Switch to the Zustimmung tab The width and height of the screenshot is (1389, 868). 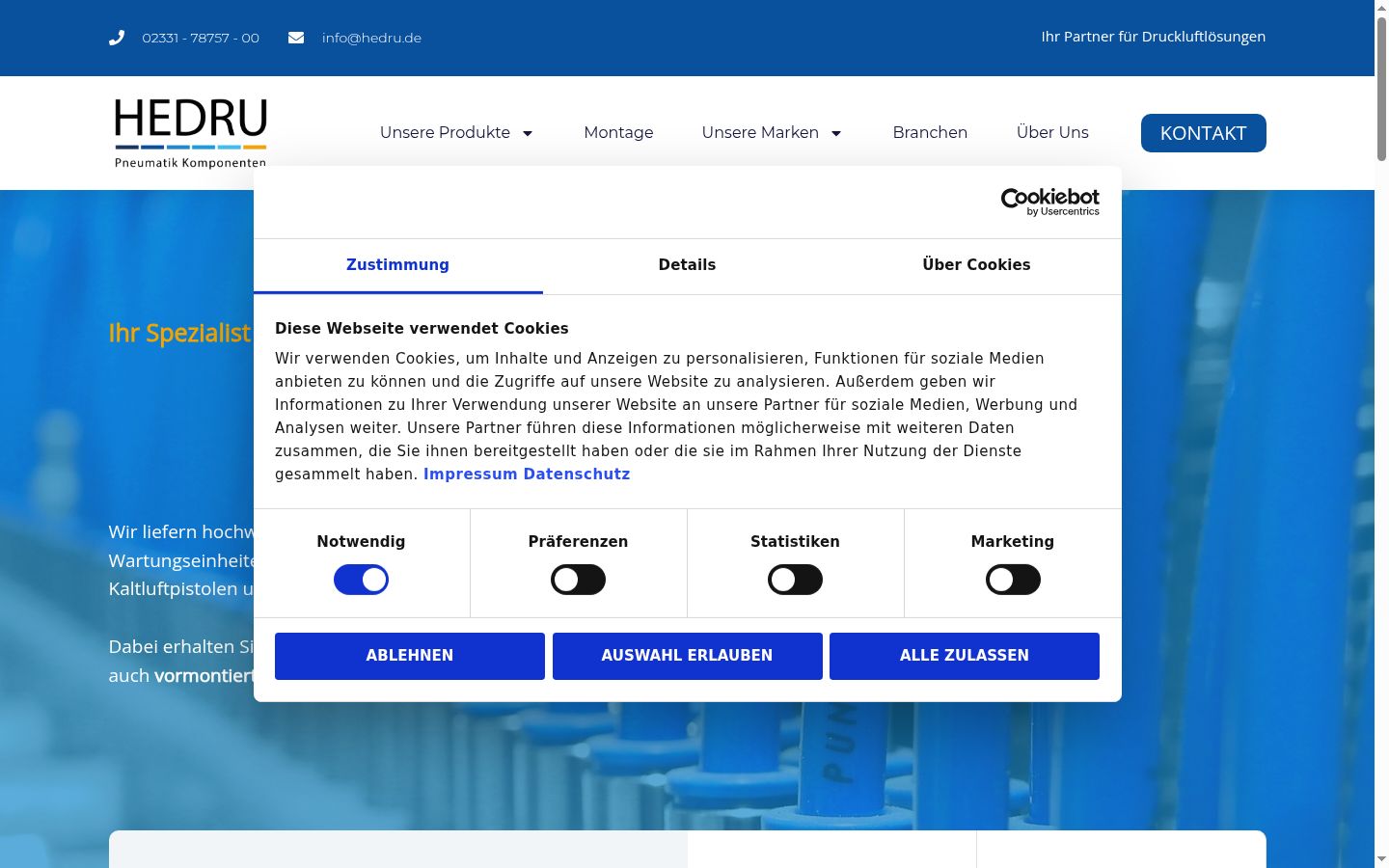click(x=397, y=265)
